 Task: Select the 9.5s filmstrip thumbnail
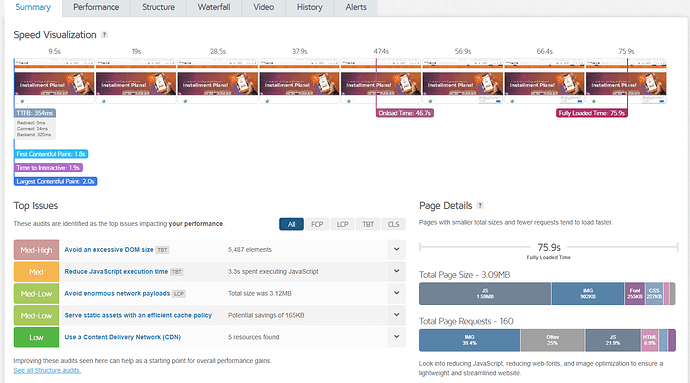click(x=54, y=81)
